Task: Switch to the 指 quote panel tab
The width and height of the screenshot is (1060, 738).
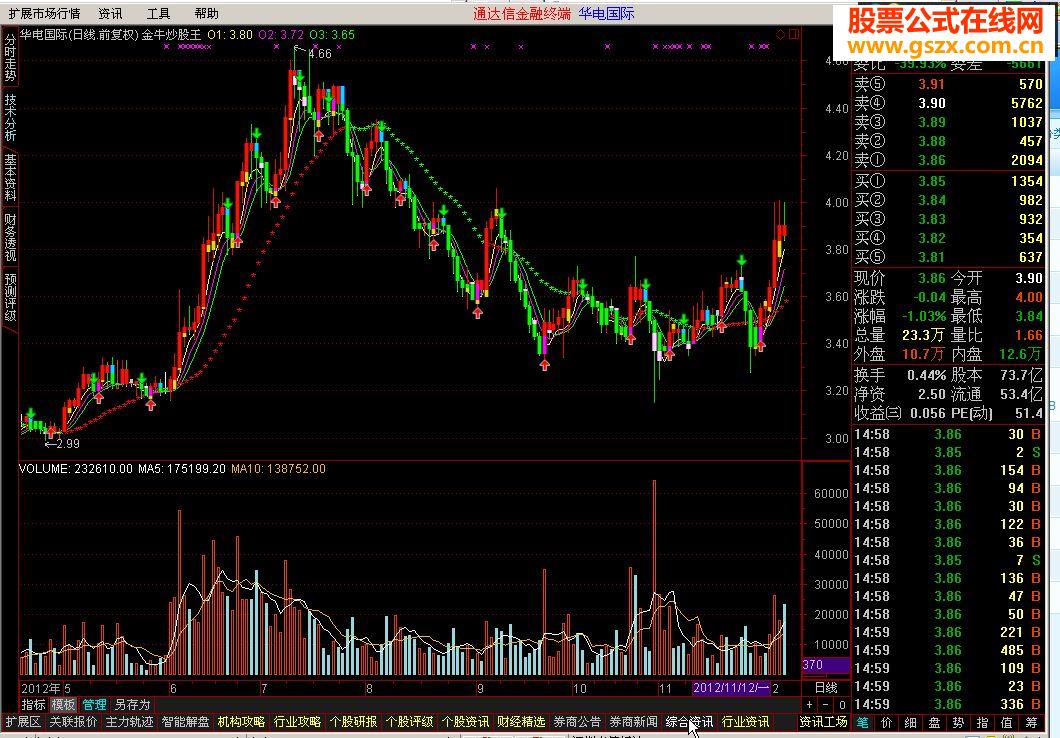Action: (983, 722)
